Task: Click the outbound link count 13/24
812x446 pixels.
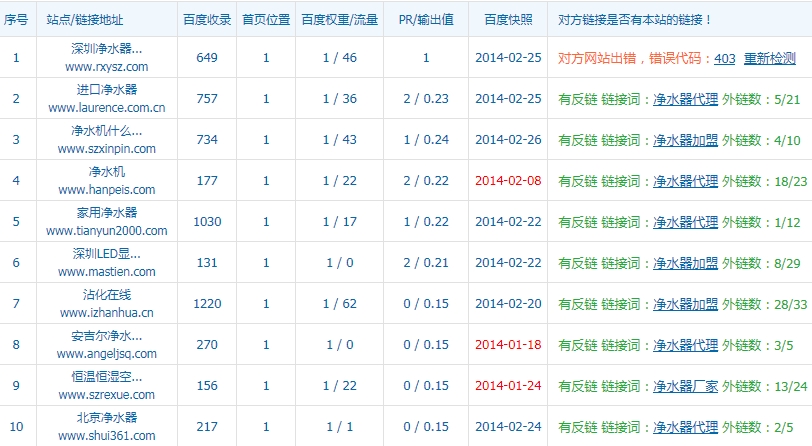Action: [x=791, y=386]
